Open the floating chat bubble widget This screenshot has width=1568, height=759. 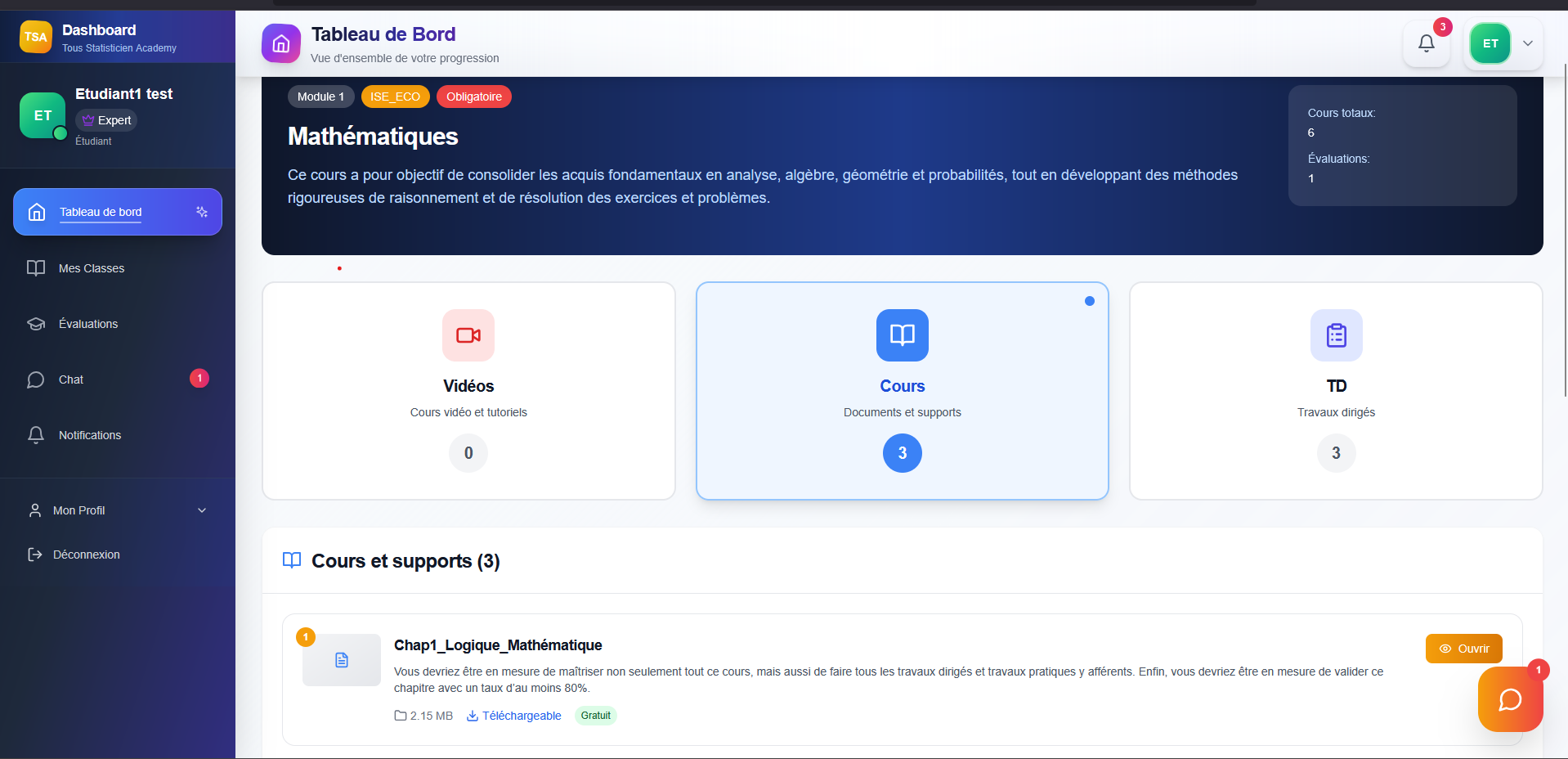tap(1509, 699)
